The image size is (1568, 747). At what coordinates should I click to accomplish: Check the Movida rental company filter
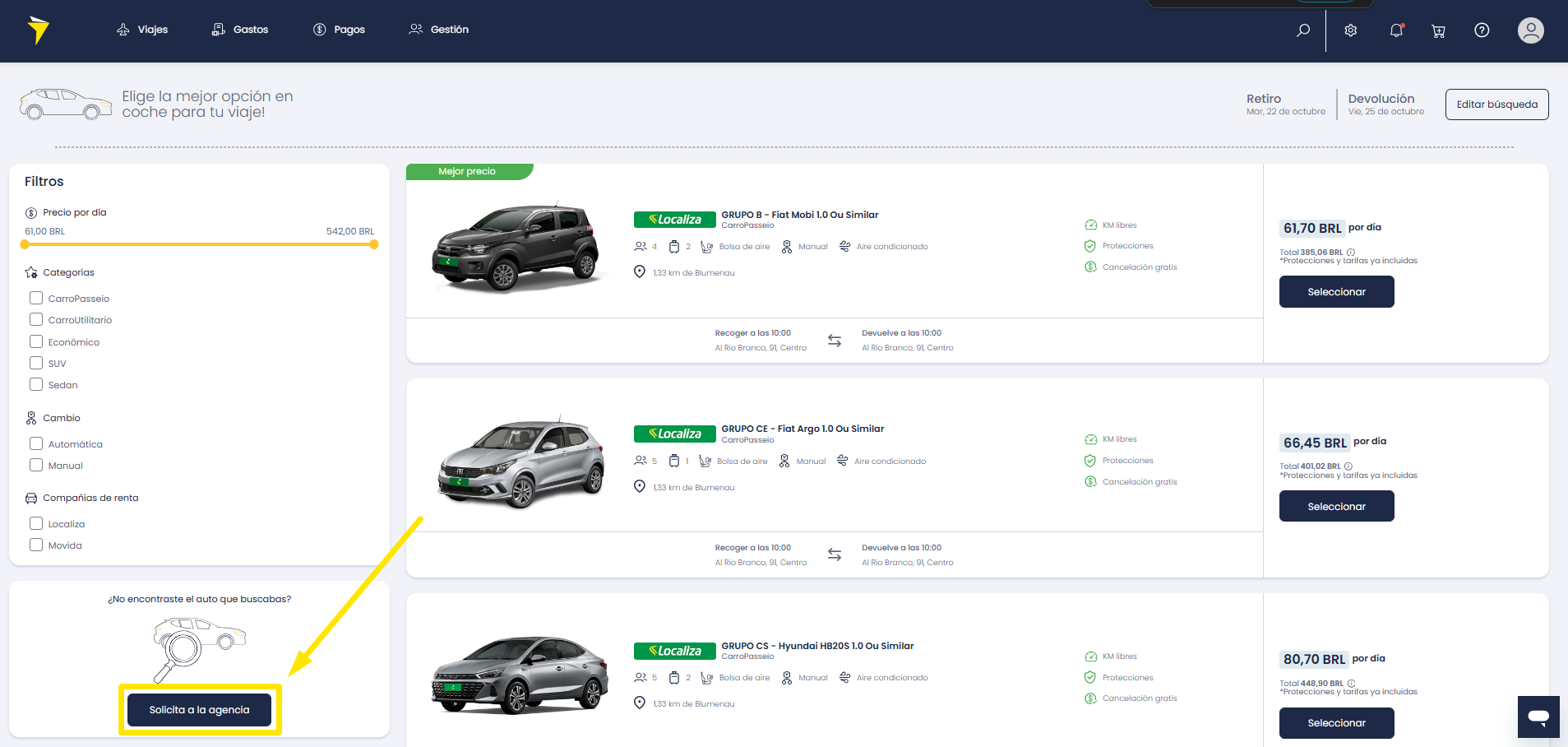point(36,545)
